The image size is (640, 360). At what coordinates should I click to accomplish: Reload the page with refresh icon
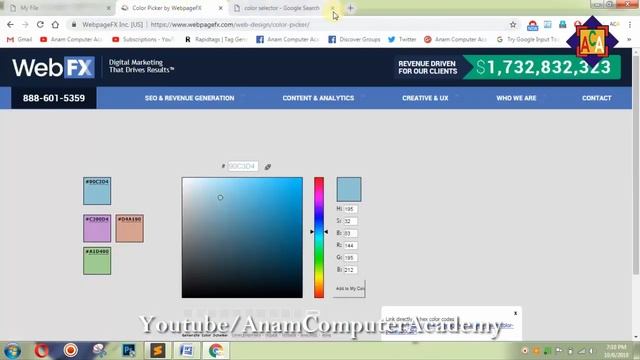40,24
